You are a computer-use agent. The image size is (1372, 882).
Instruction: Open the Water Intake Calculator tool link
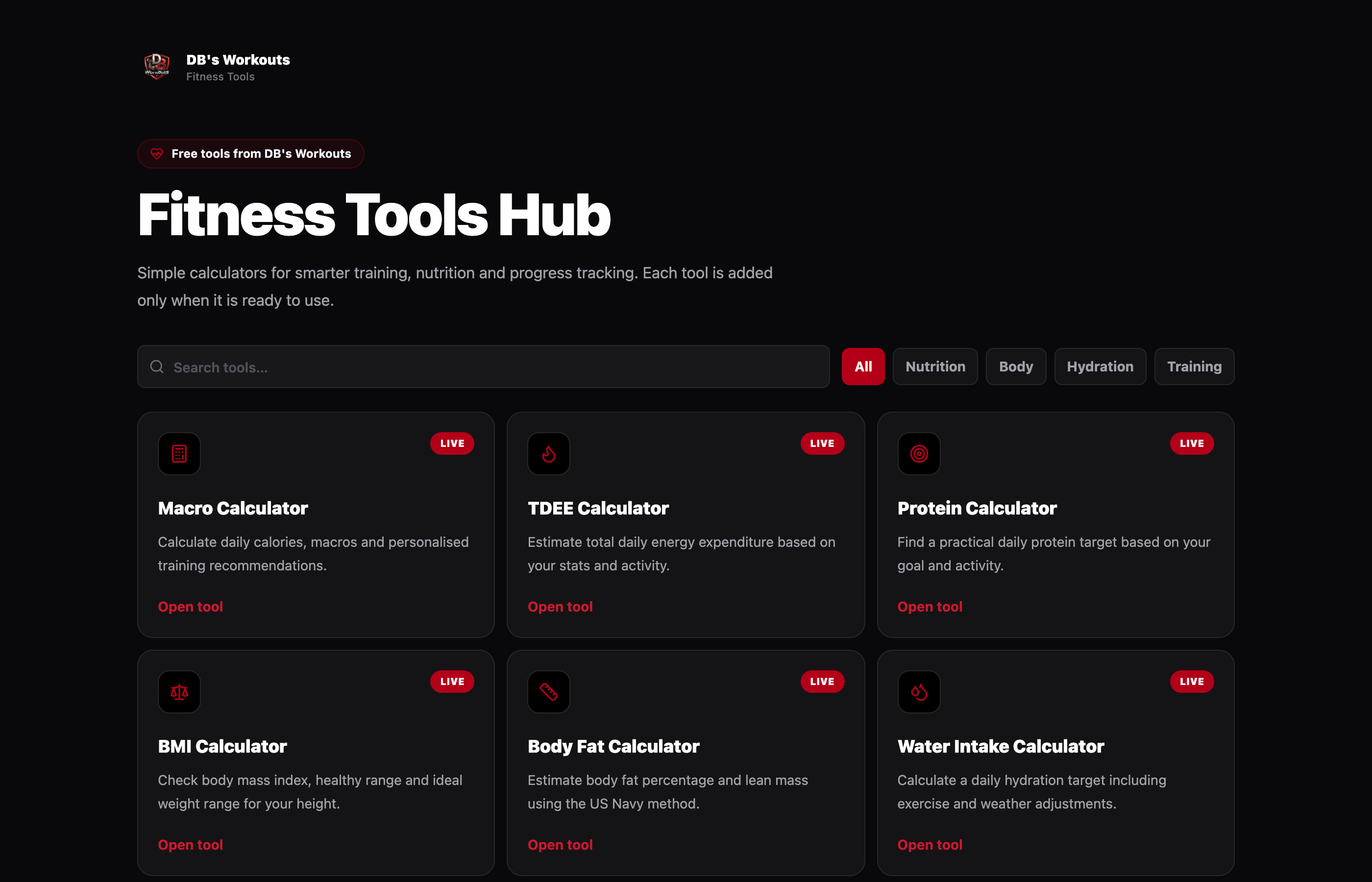(930, 845)
